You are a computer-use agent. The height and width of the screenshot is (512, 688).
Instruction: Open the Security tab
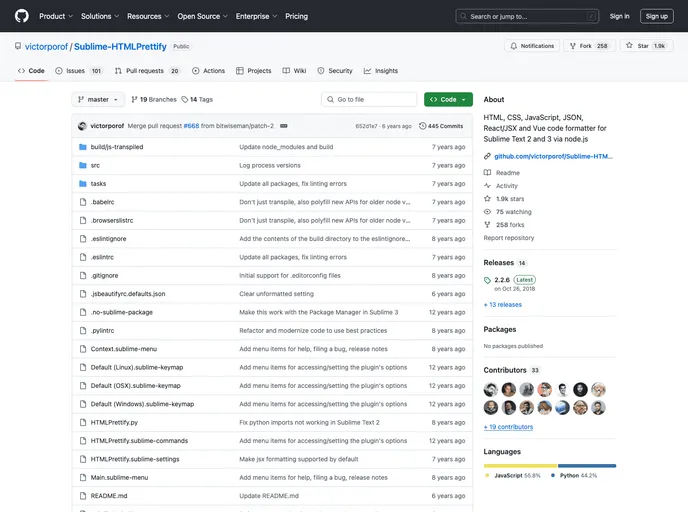point(335,71)
